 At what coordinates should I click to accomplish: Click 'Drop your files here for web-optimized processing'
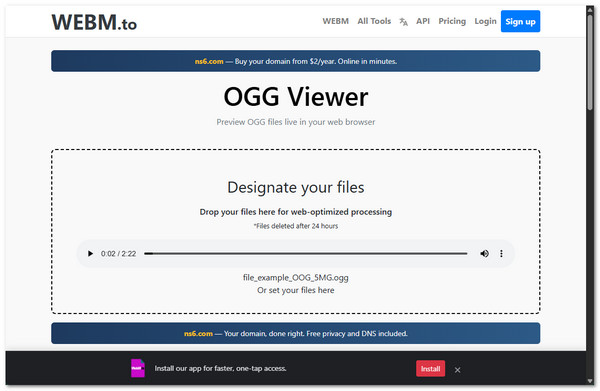point(295,212)
